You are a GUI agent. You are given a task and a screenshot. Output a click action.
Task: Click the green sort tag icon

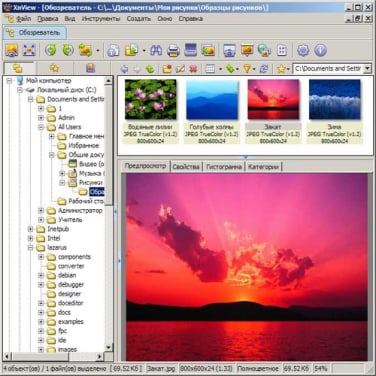(x=230, y=69)
